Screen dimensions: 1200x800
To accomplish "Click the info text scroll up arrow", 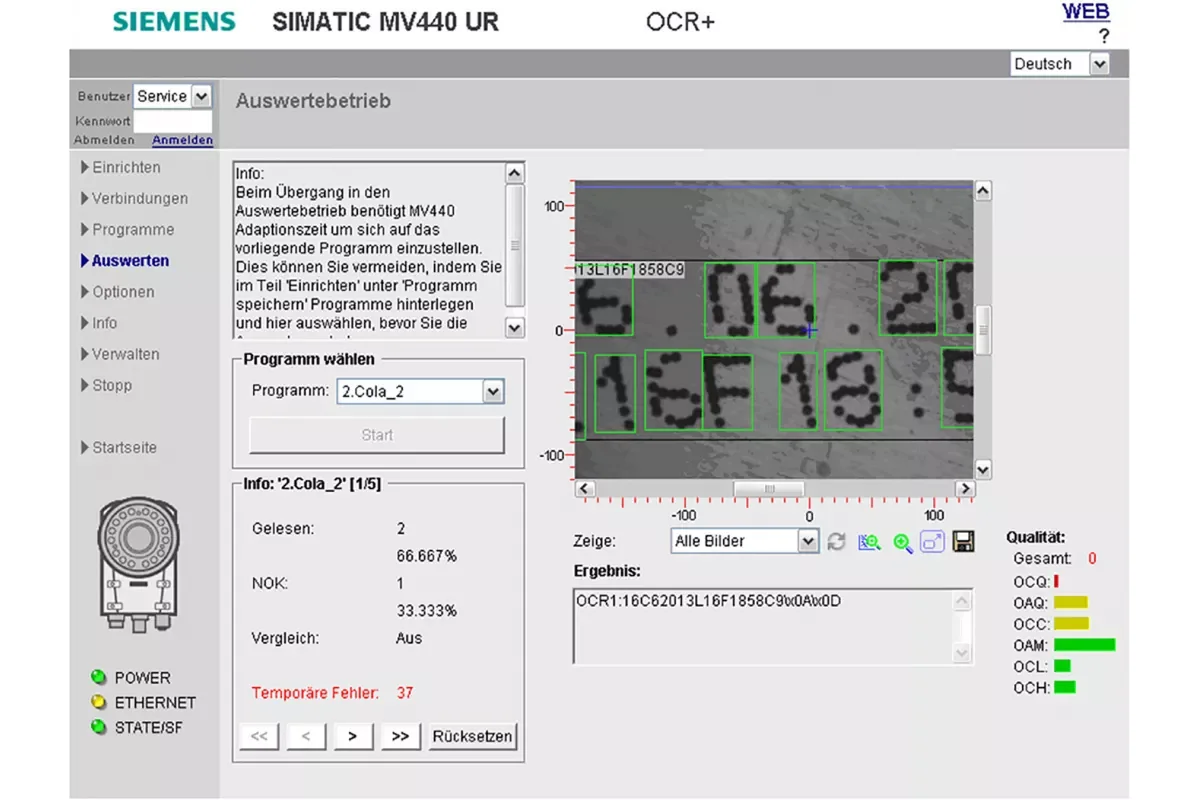I will tap(515, 173).
